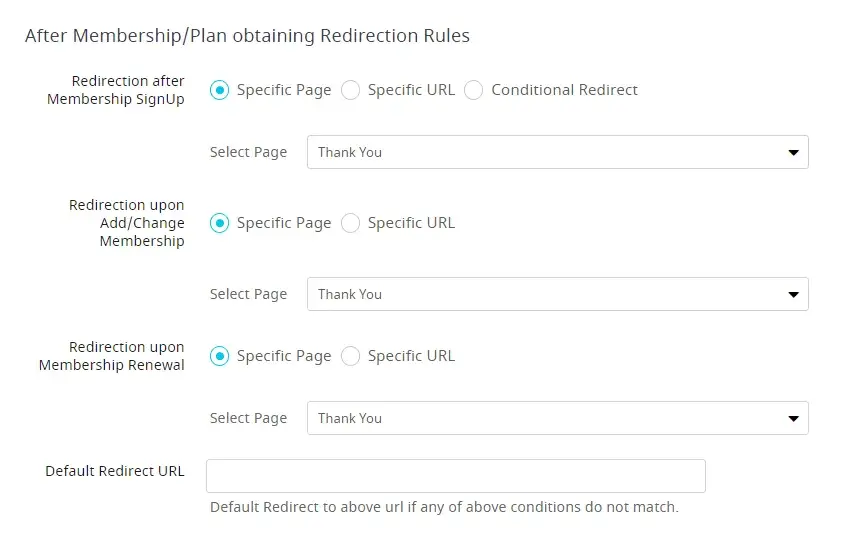
Task: Enable Conditional Redirect radio option
Action: pyautogui.click(x=474, y=90)
